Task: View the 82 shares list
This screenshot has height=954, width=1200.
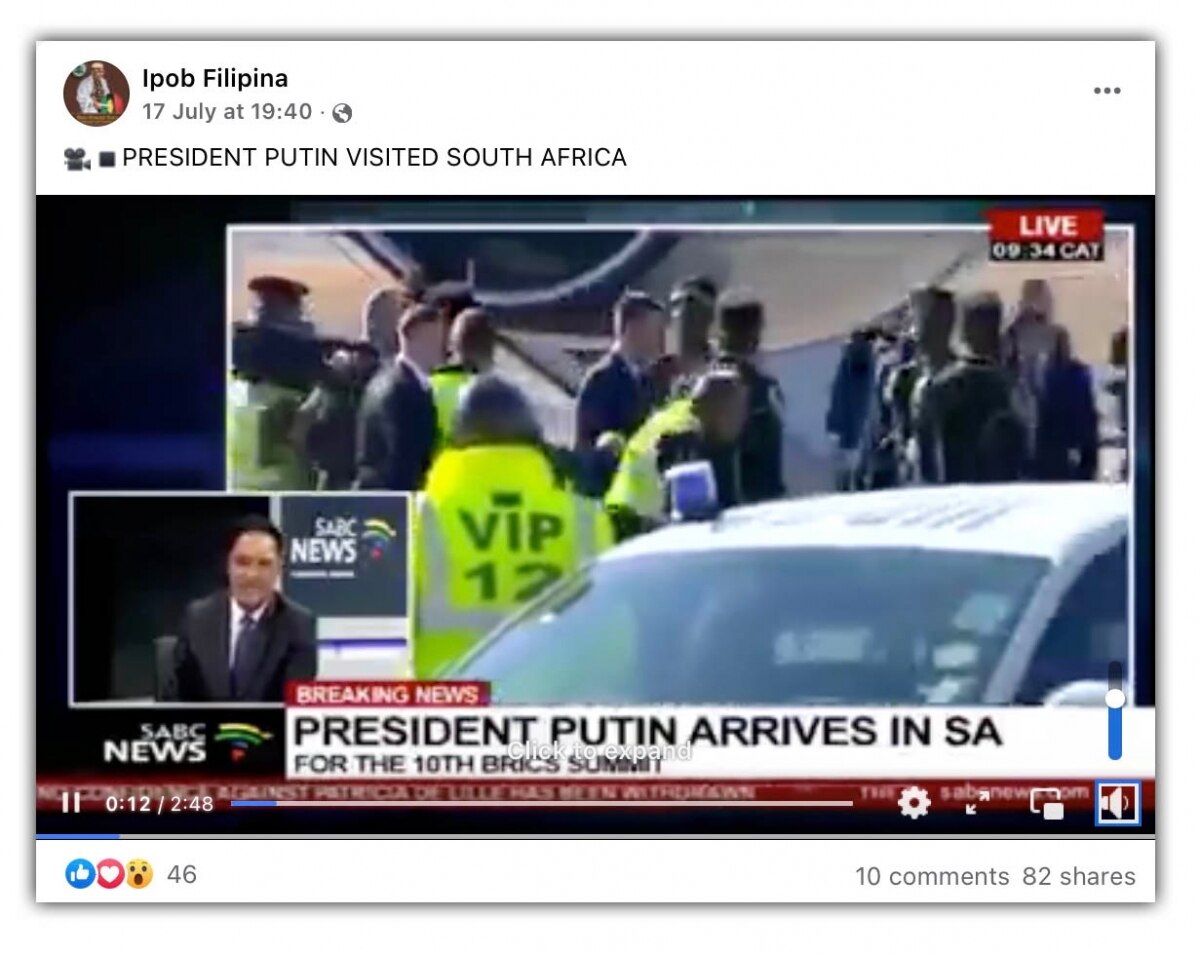Action: pos(1079,877)
